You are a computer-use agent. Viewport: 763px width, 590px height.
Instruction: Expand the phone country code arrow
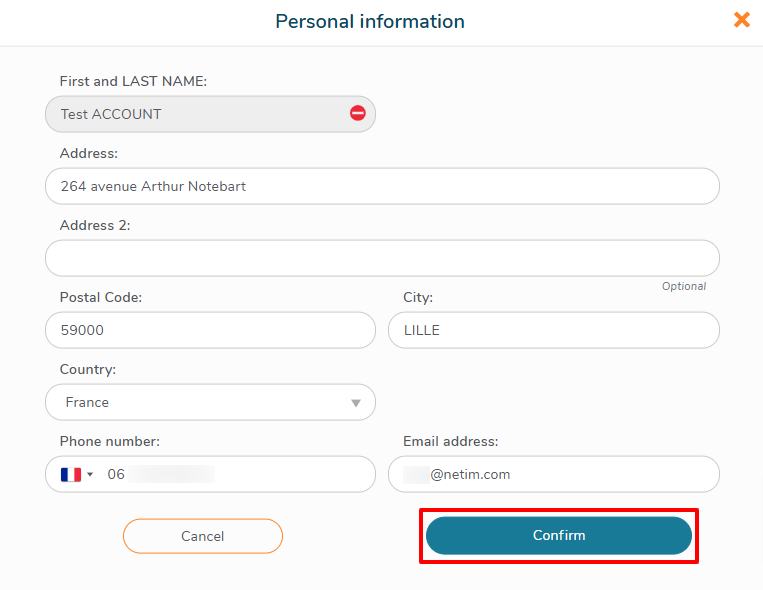[90, 474]
